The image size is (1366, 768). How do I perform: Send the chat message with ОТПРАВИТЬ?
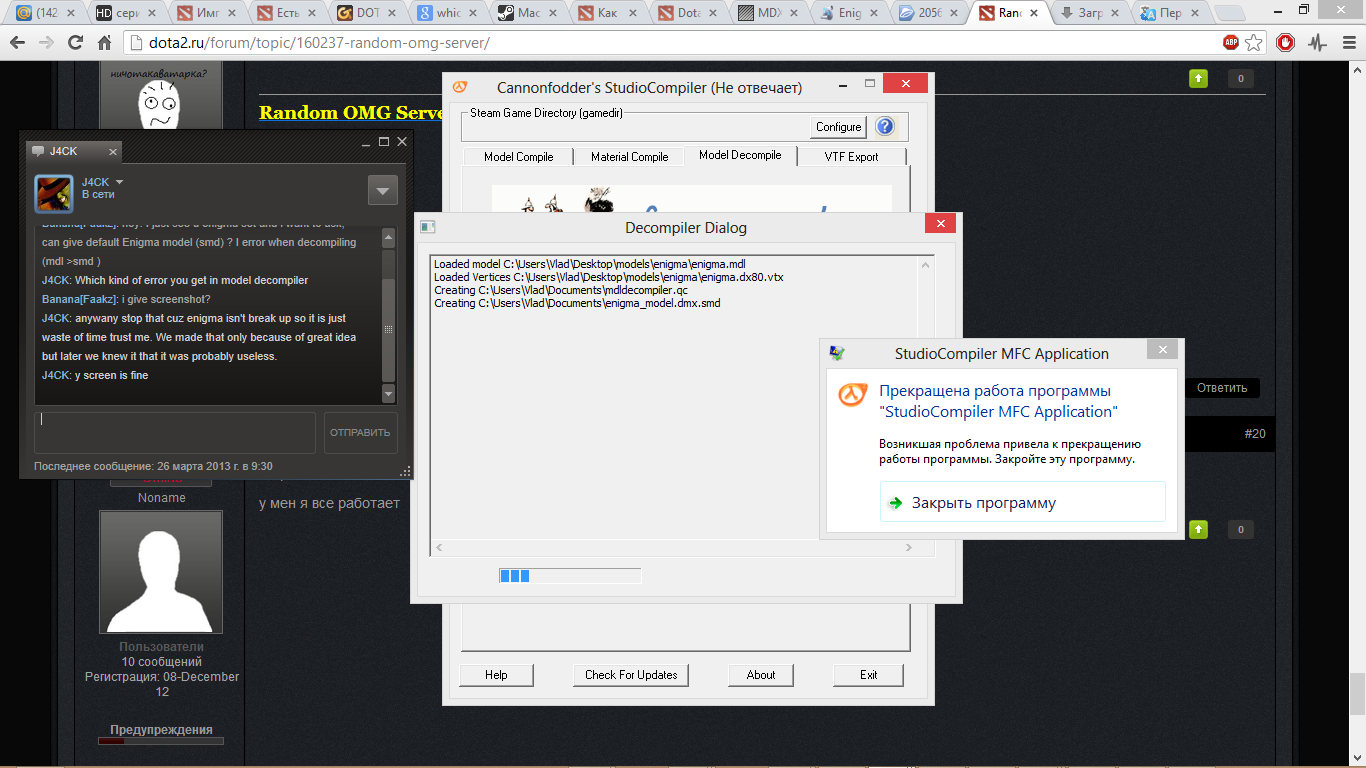(x=360, y=433)
